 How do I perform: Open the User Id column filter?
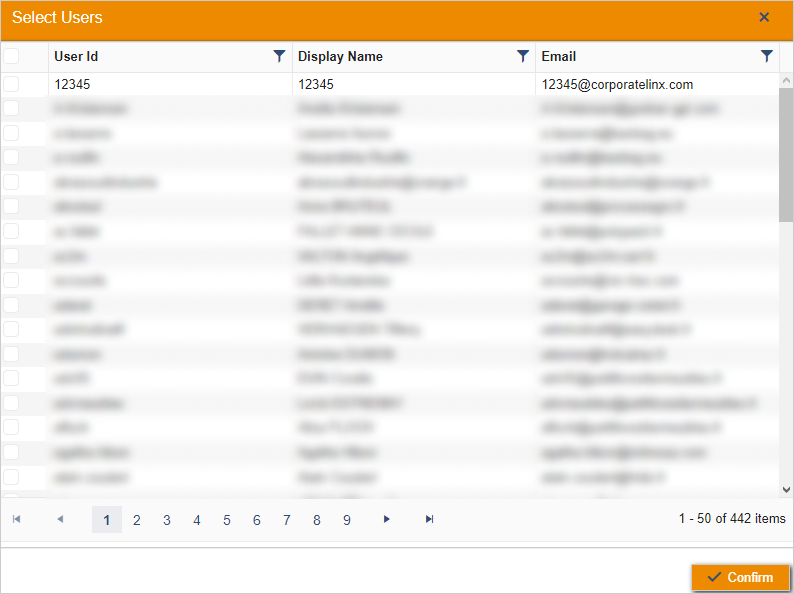pos(279,57)
